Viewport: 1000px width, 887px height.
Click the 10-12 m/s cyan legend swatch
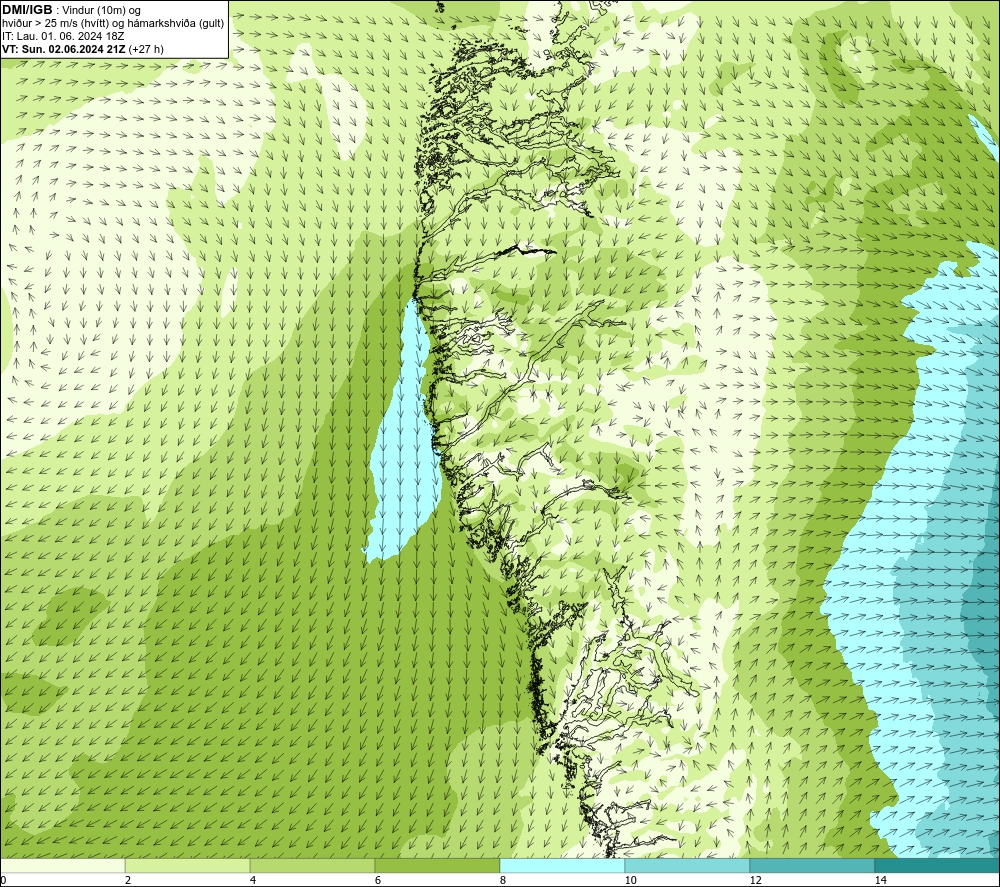(688, 865)
